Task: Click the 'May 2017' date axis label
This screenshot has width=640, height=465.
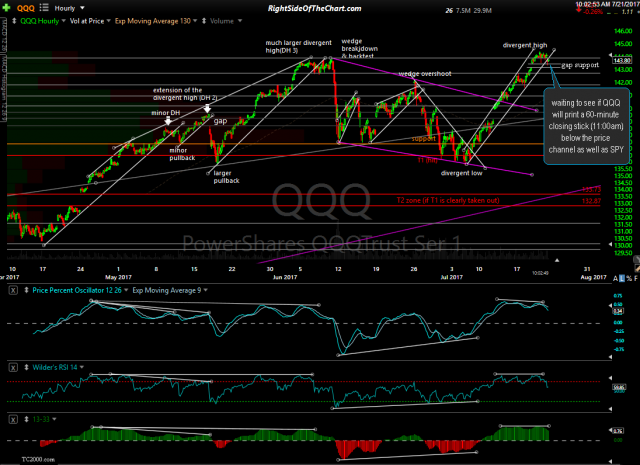Action: pos(118,277)
